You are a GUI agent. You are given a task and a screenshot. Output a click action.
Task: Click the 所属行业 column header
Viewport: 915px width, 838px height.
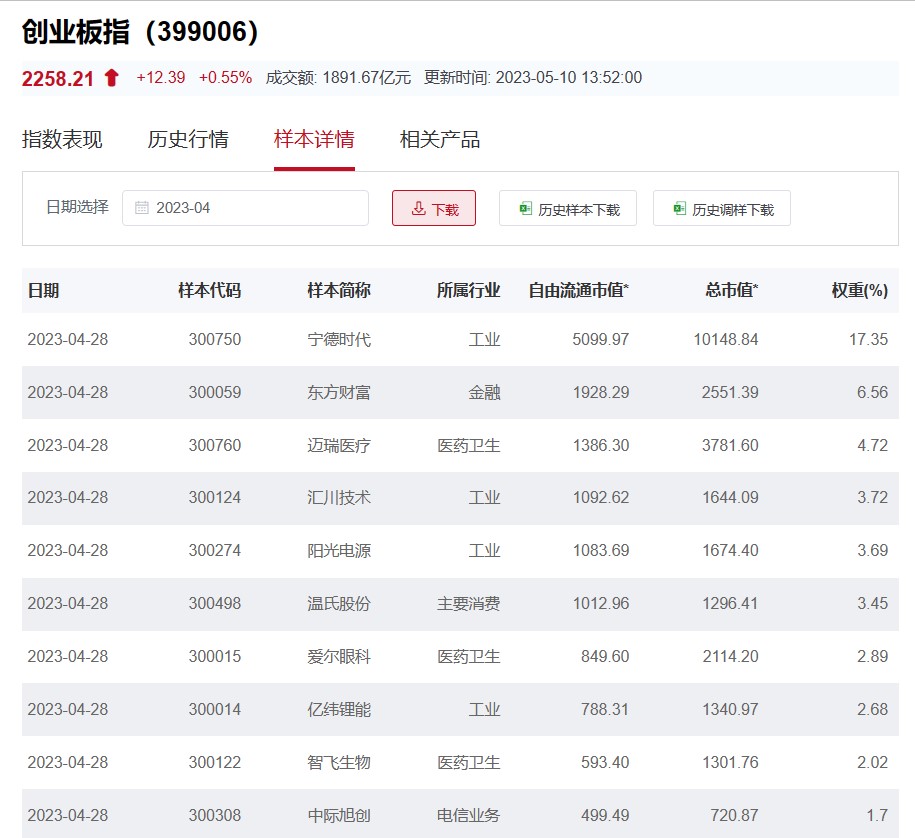469,290
